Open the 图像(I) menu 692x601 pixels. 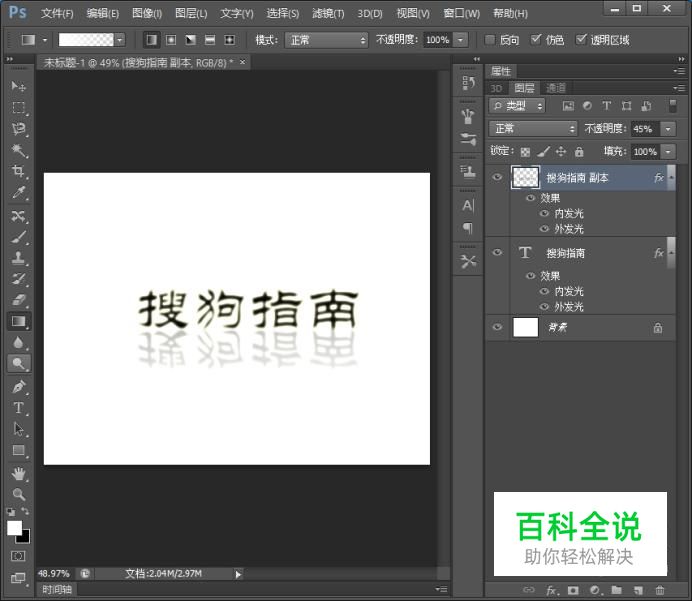tap(147, 14)
